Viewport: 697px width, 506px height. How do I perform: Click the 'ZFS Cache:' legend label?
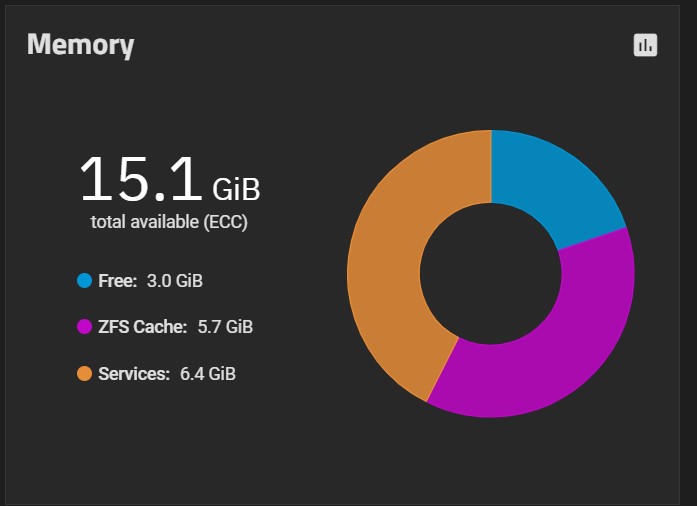[x=143, y=327]
